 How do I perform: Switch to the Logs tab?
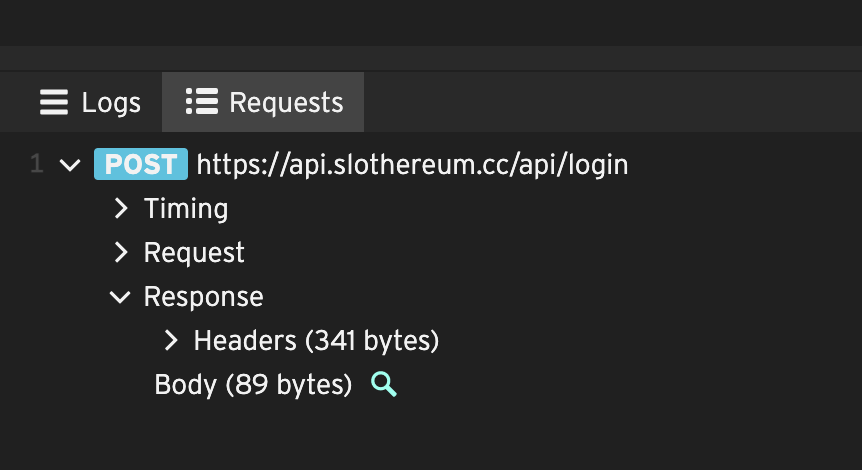pyautogui.click(x=110, y=102)
